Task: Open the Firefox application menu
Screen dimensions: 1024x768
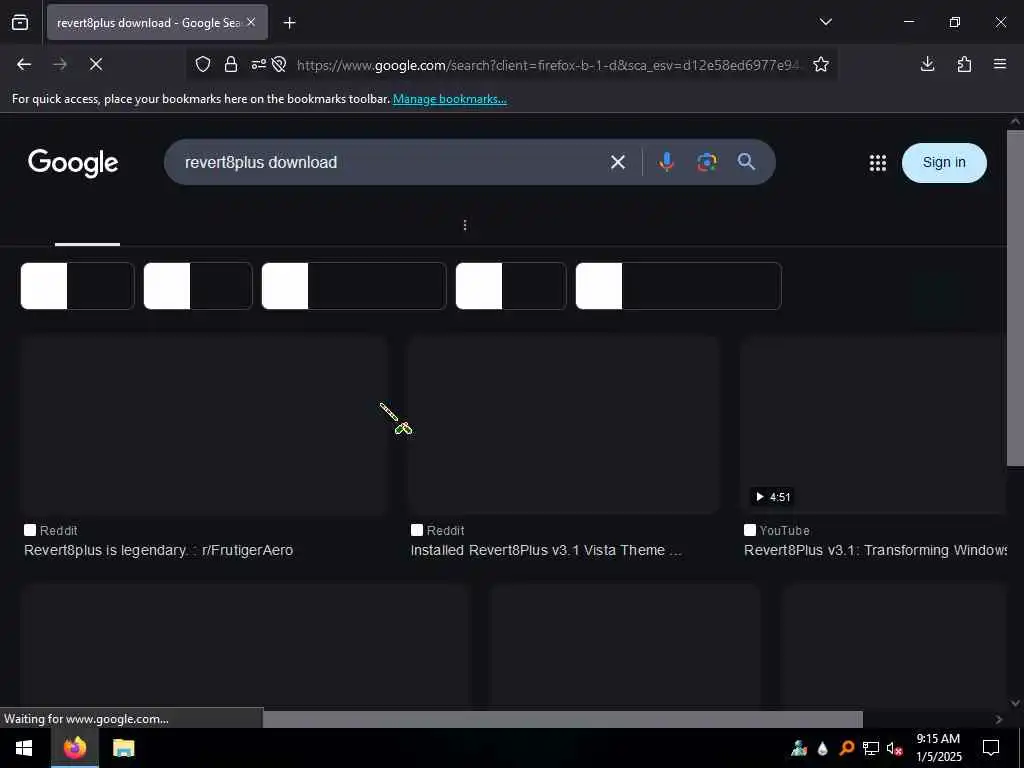Action: pos(1000,64)
